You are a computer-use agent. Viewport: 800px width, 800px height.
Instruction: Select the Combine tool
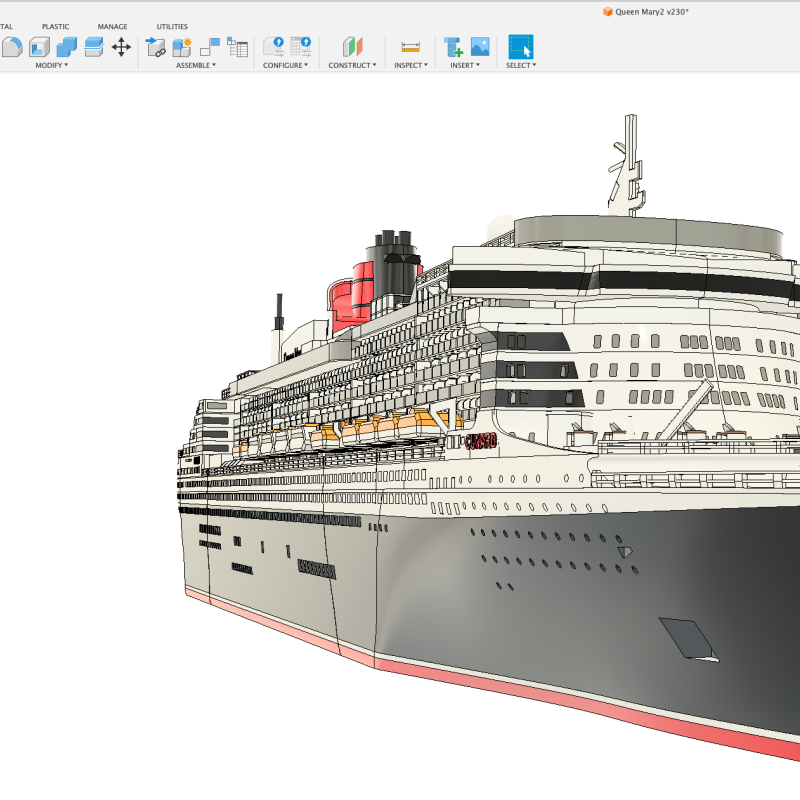[67, 47]
